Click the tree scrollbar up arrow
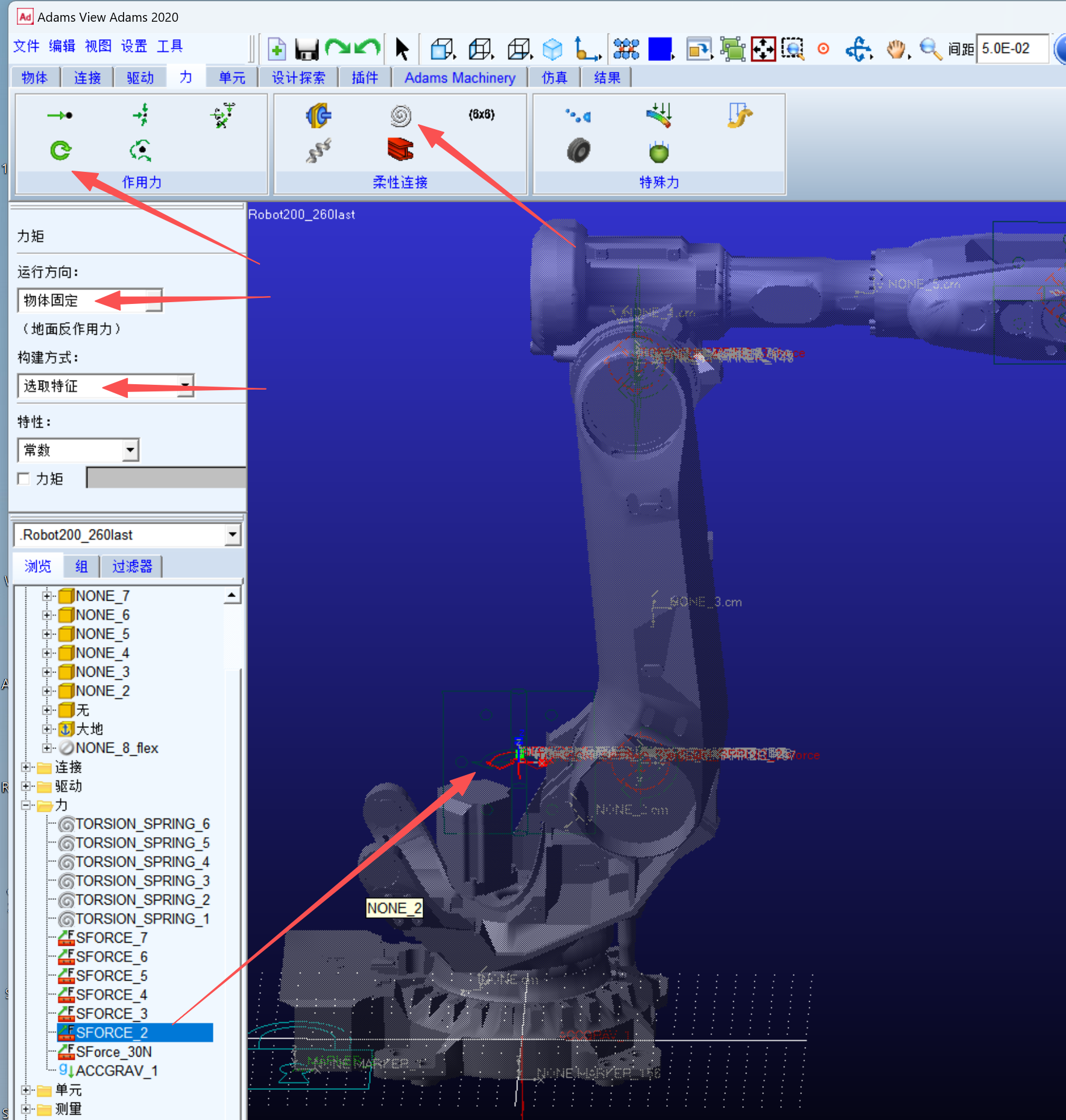The height and width of the screenshot is (1120, 1066). point(232,596)
